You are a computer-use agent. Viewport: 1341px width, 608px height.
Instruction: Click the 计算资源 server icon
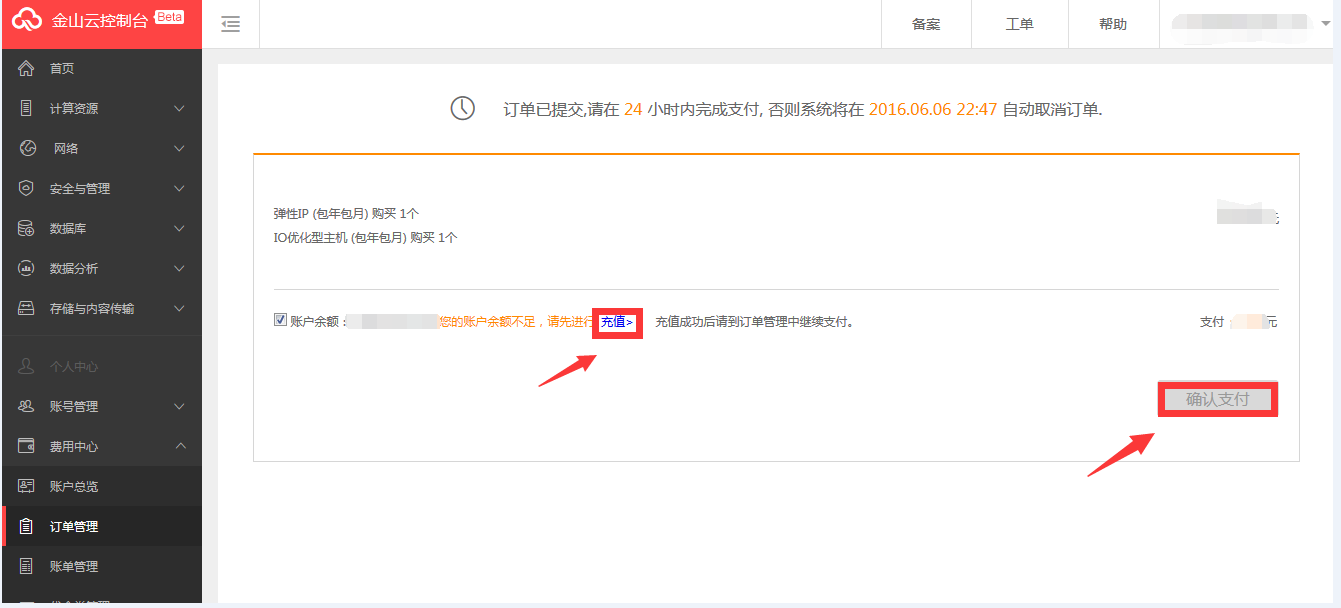point(27,108)
